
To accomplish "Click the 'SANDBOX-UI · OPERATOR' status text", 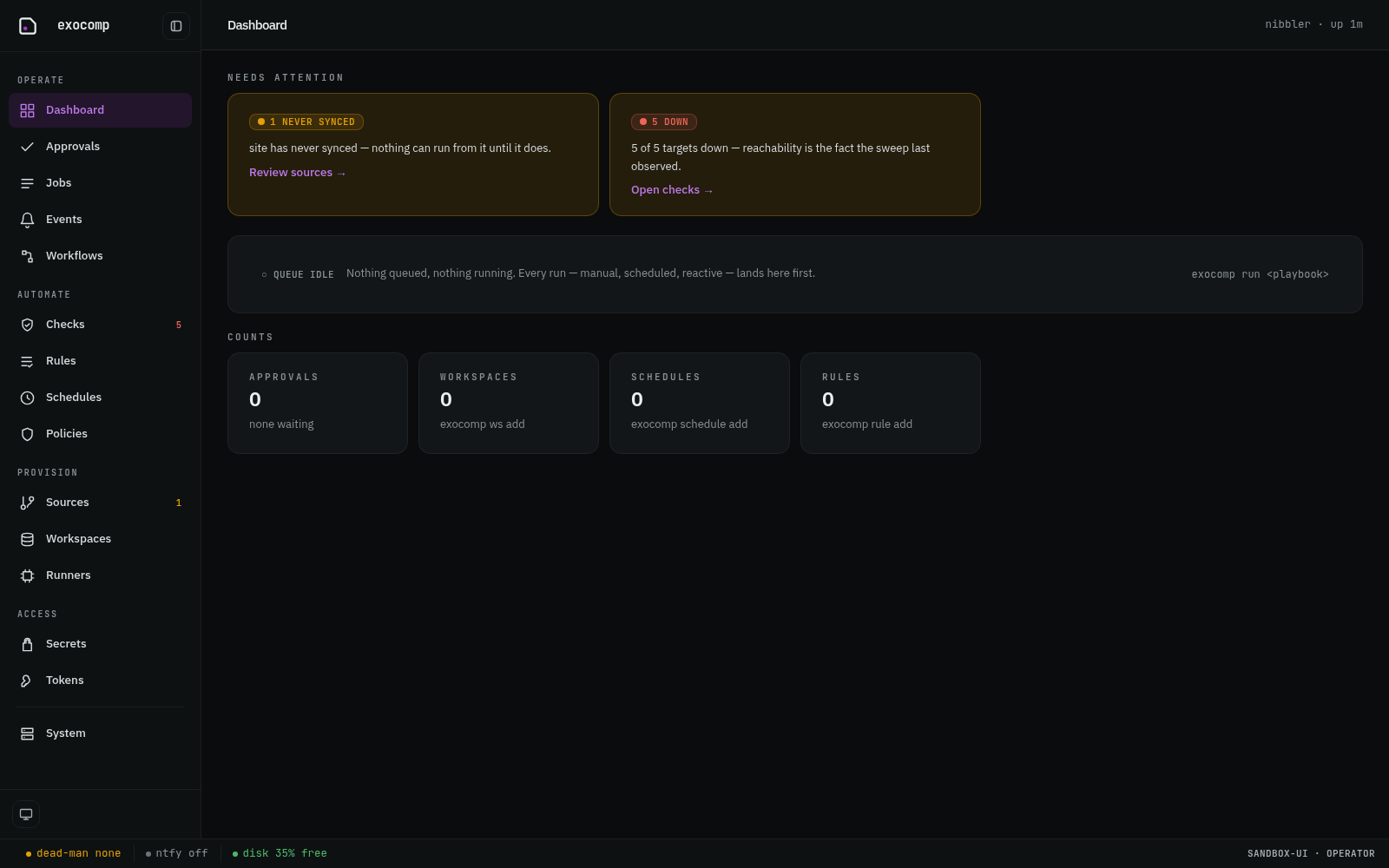I will pos(1311,854).
